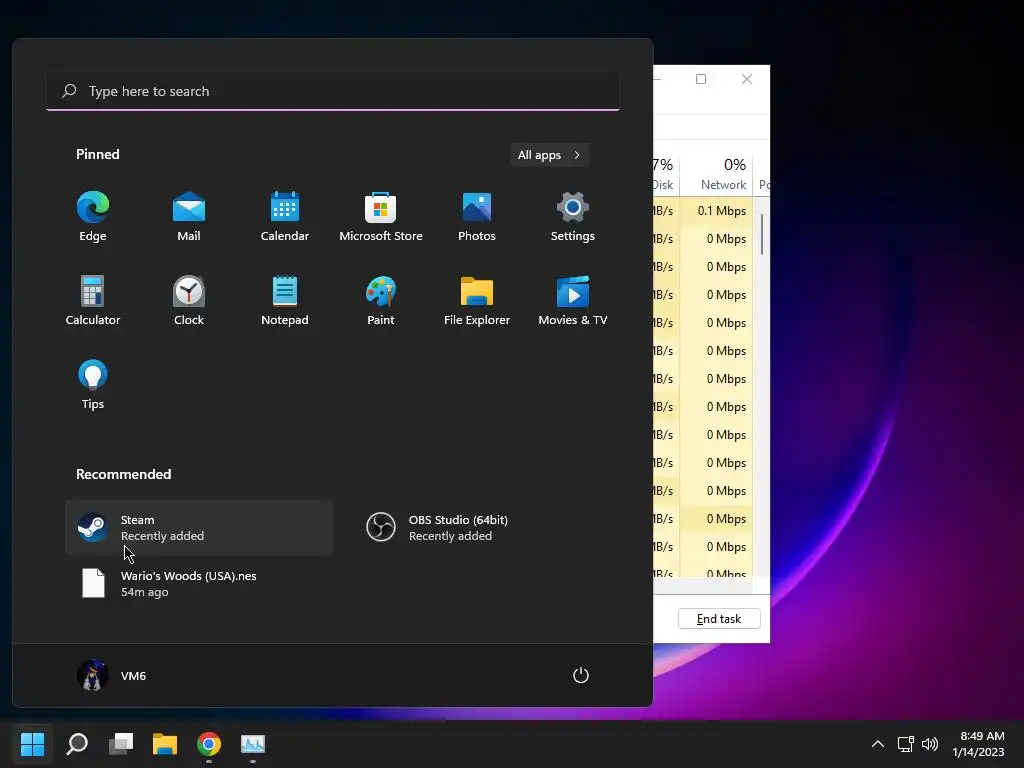
Task: Open Edge from pinned apps
Action: (x=93, y=217)
